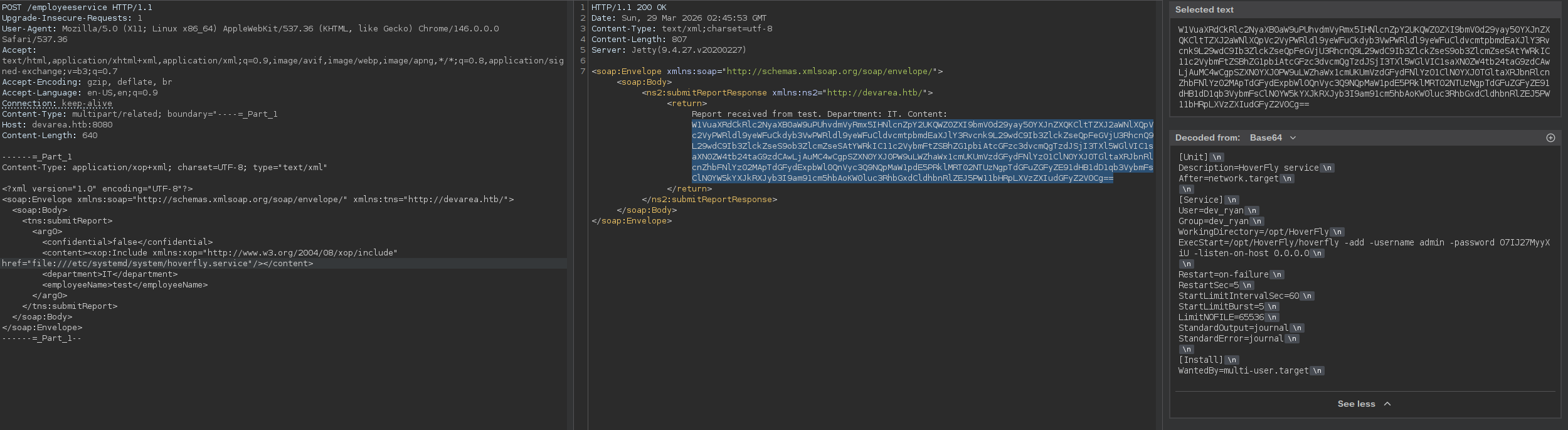Image resolution: width=1568 pixels, height=430 pixels.
Task: Click inside the Selected text box
Action: (1365, 67)
